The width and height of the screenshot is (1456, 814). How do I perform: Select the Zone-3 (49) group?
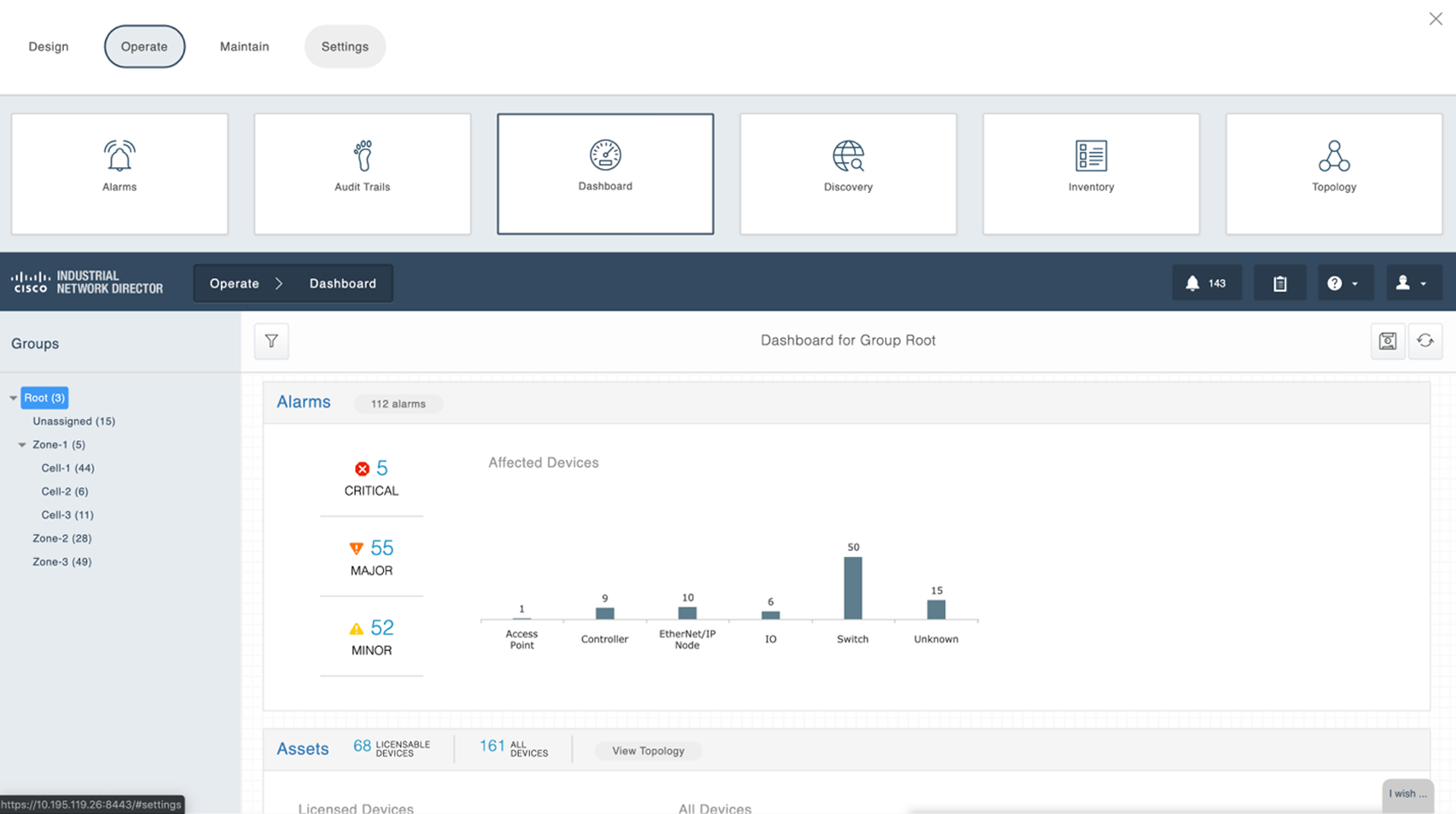(61, 561)
